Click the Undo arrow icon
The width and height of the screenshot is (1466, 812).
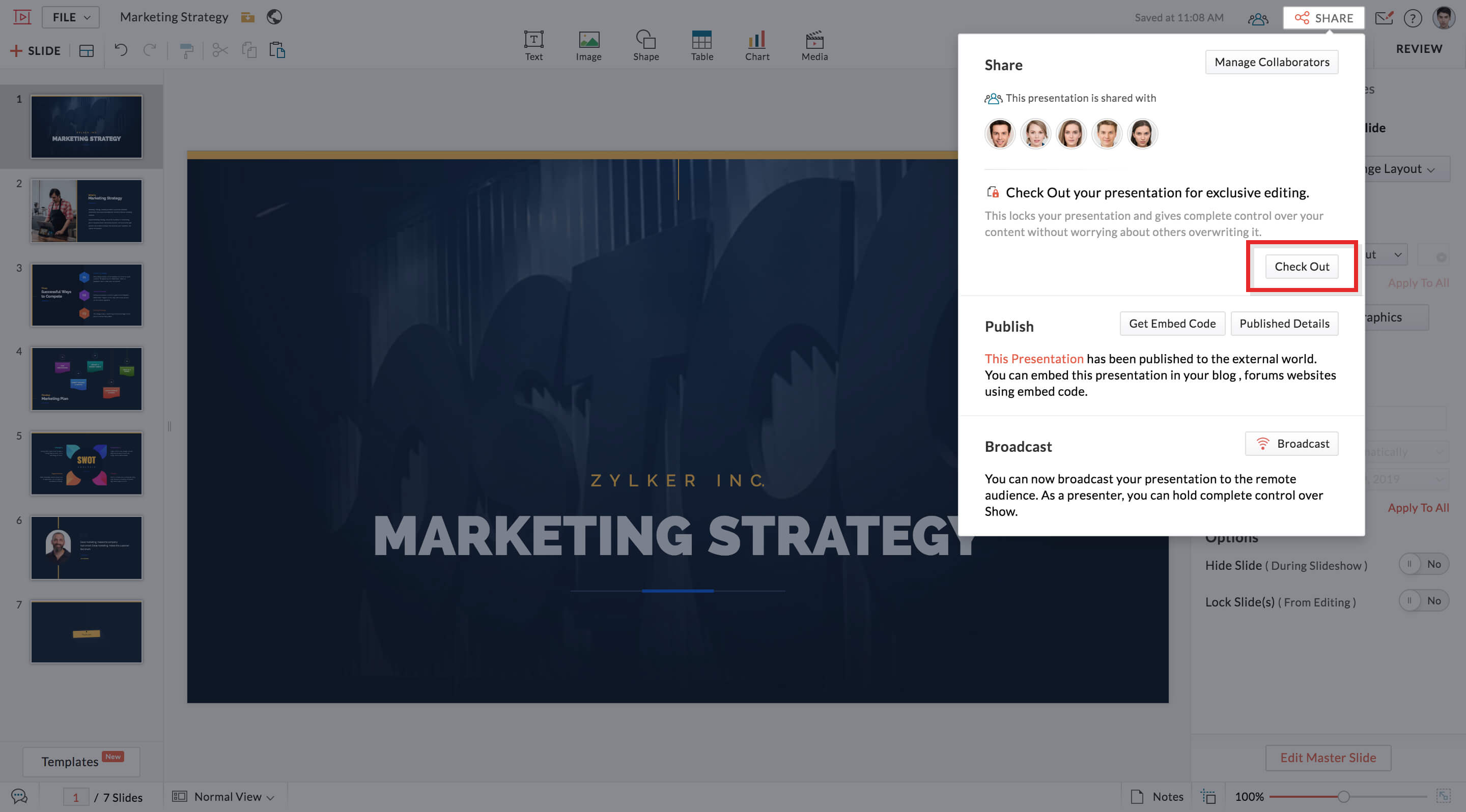(x=121, y=50)
